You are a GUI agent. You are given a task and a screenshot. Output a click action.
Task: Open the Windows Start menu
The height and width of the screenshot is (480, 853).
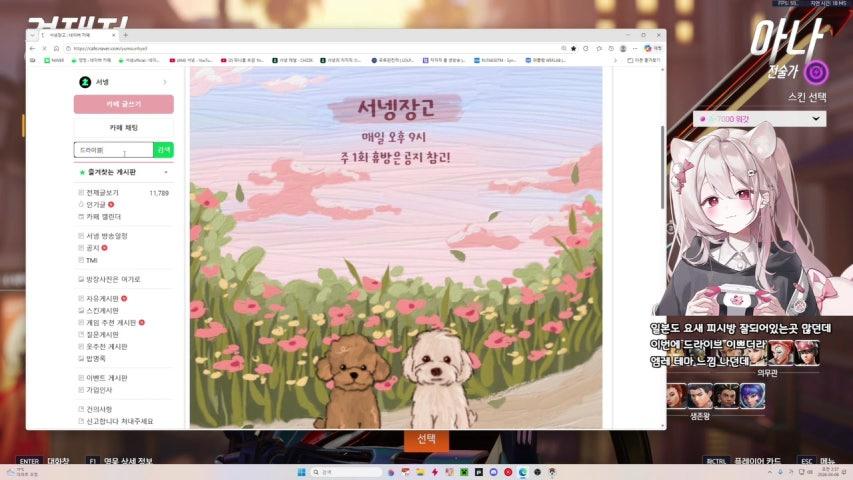[x=299, y=471]
